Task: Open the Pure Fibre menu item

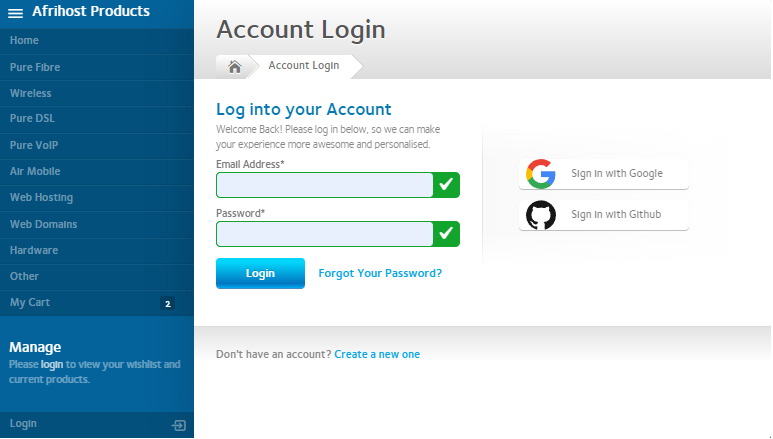Action: click(34, 67)
